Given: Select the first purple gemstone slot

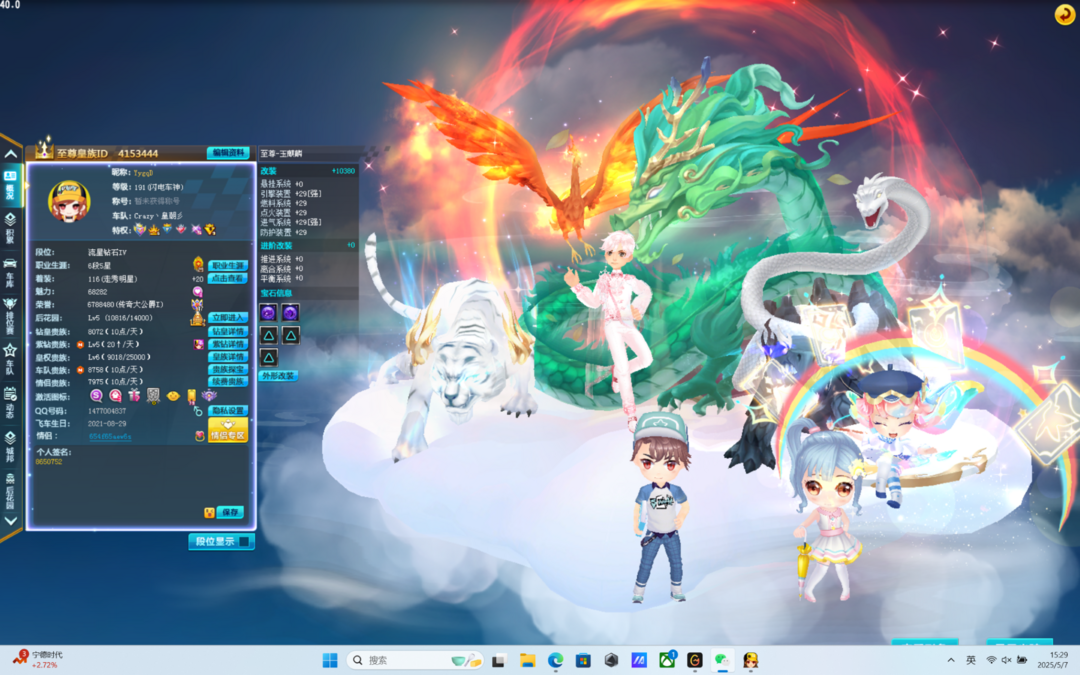Looking at the screenshot, I should [x=269, y=313].
